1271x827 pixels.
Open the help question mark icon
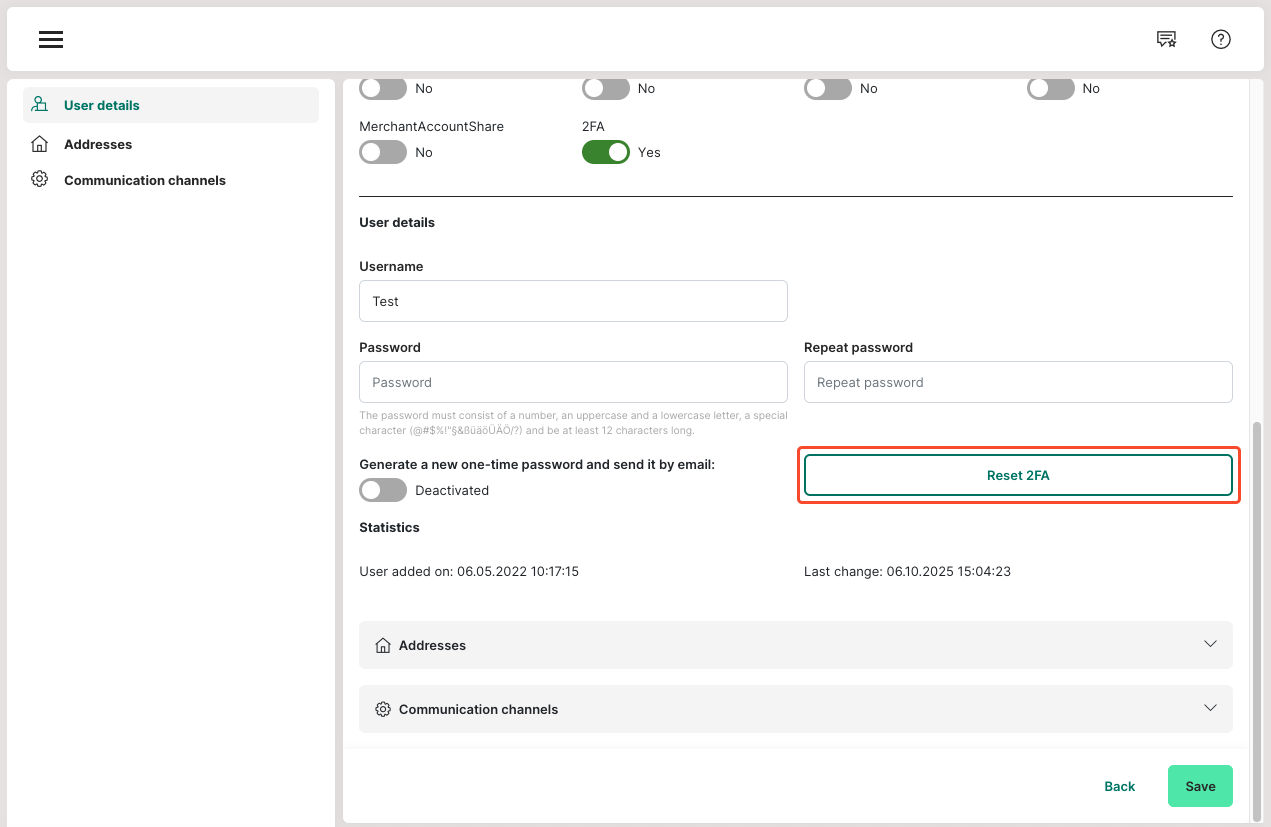tap(1220, 39)
